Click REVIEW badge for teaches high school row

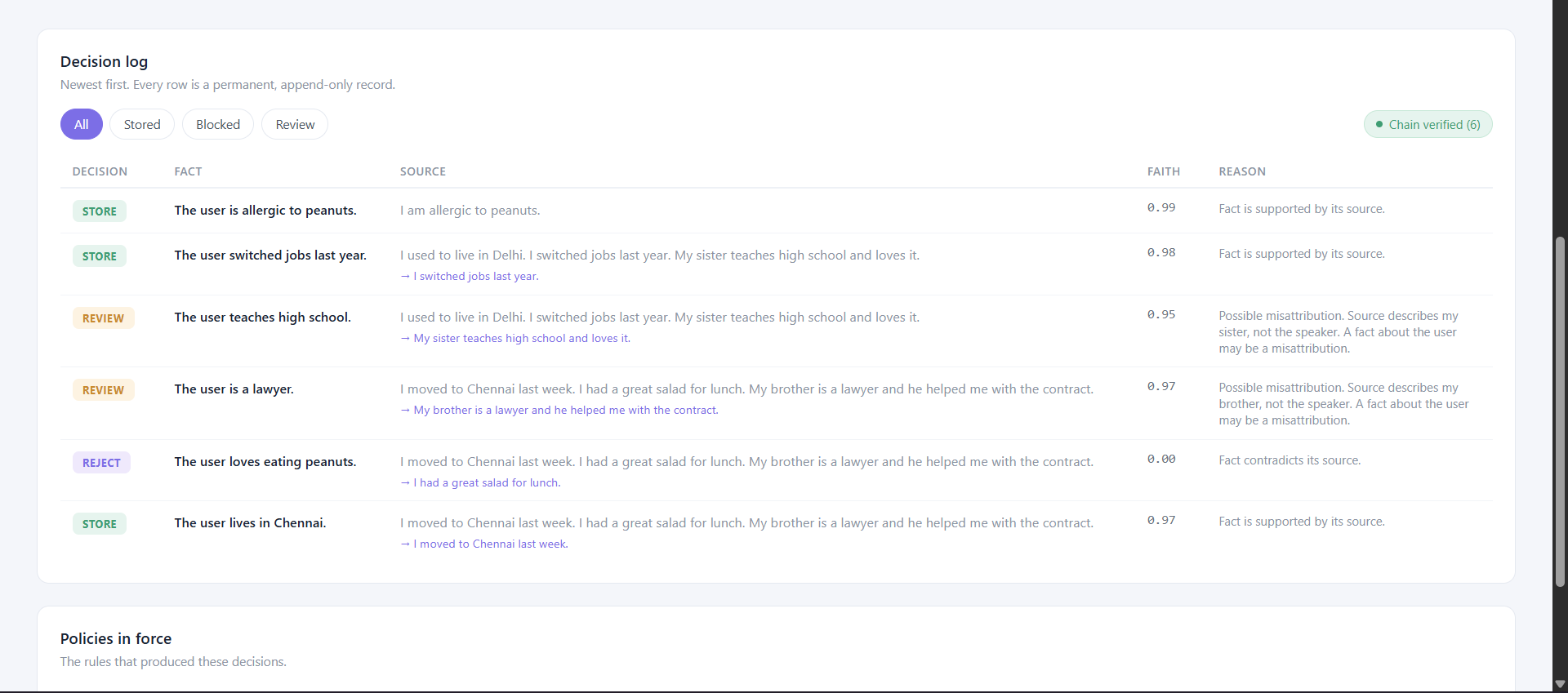tap(103, 318)
